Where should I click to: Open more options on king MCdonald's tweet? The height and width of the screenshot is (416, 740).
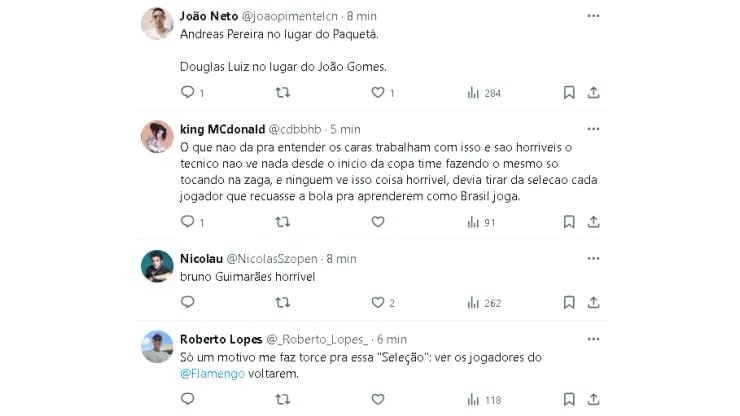593,129
